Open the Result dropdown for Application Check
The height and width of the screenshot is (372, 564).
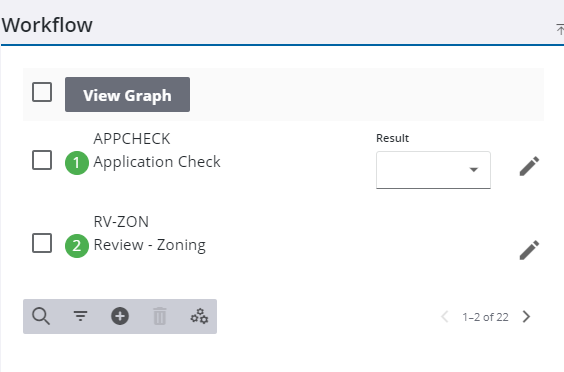pos(433,170)
